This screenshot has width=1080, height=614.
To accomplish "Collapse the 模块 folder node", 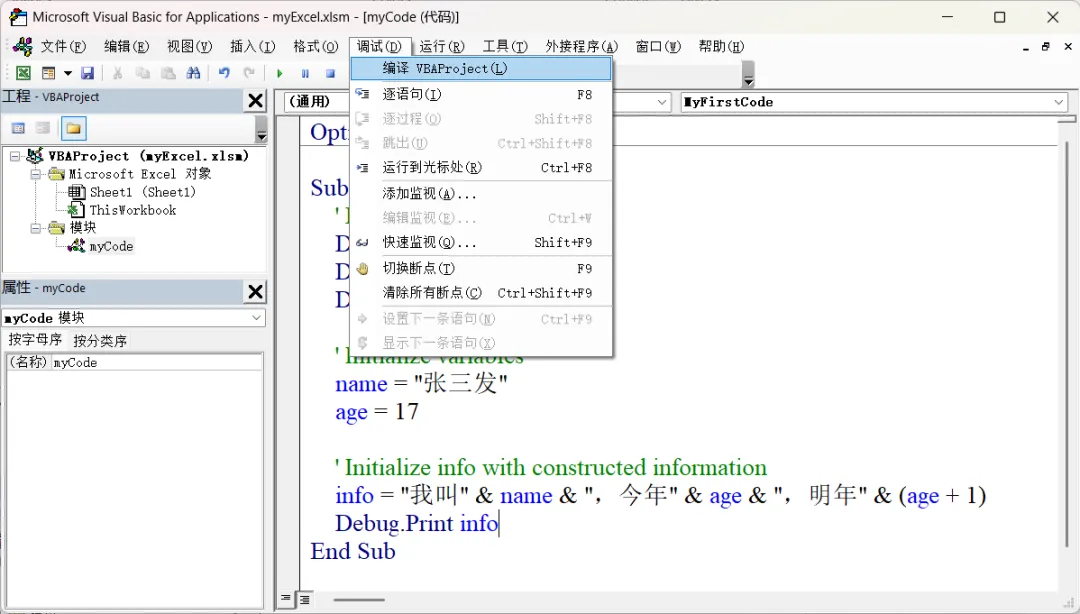I will tap(35, 228).
